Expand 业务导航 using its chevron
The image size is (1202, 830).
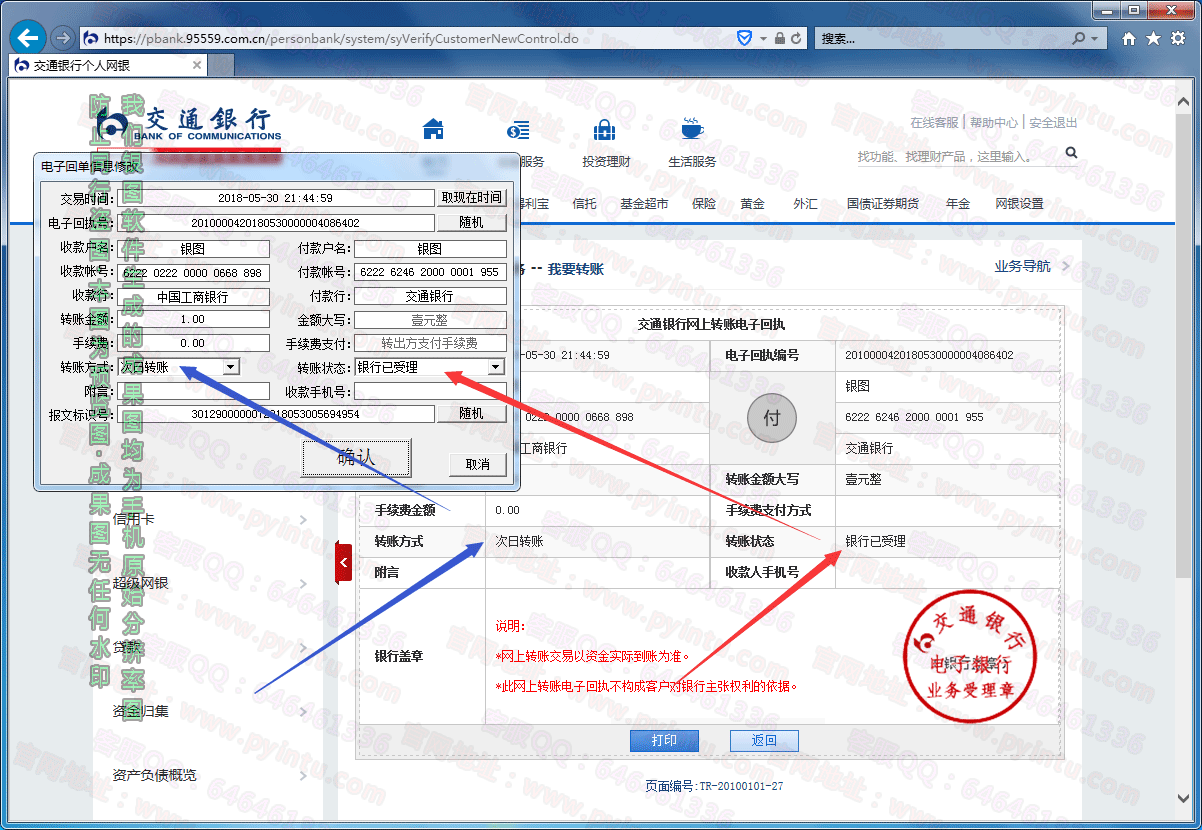(x=1066, y=267)
